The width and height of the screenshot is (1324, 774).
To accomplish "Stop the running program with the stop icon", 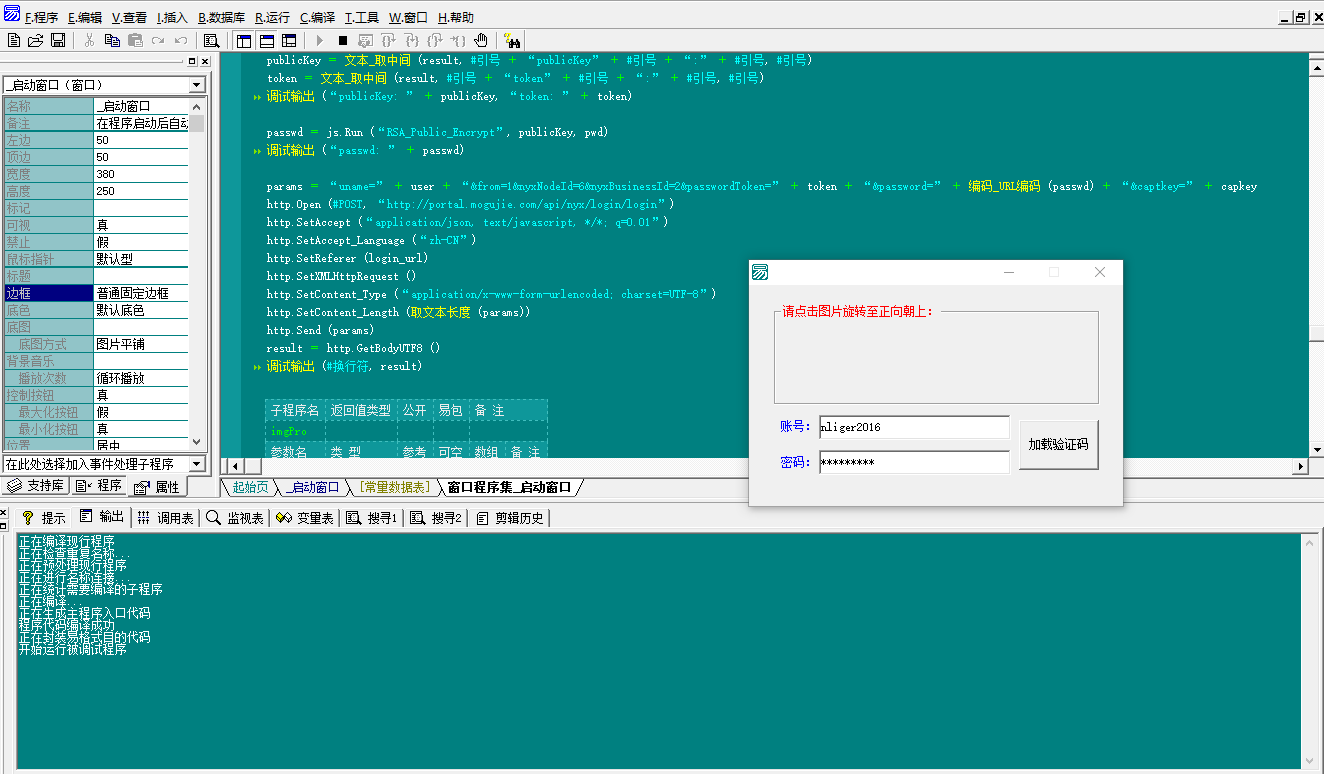I will pos(343,41).
